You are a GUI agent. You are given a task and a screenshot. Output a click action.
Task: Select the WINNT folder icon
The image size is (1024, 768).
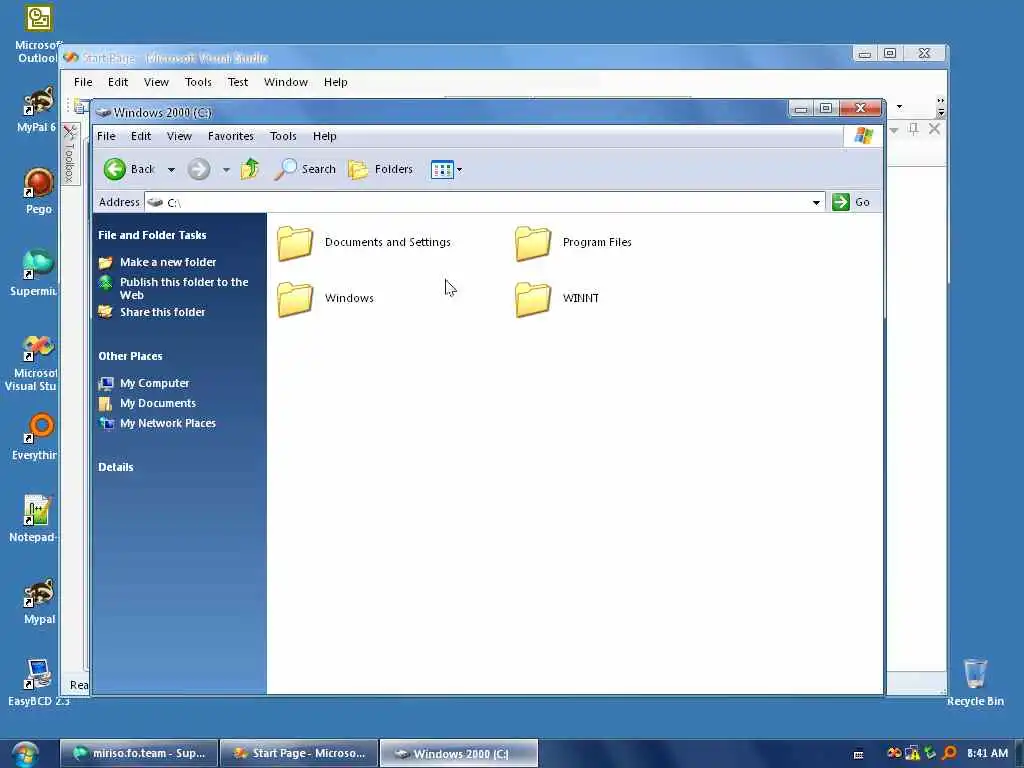[x=533, y=299]
